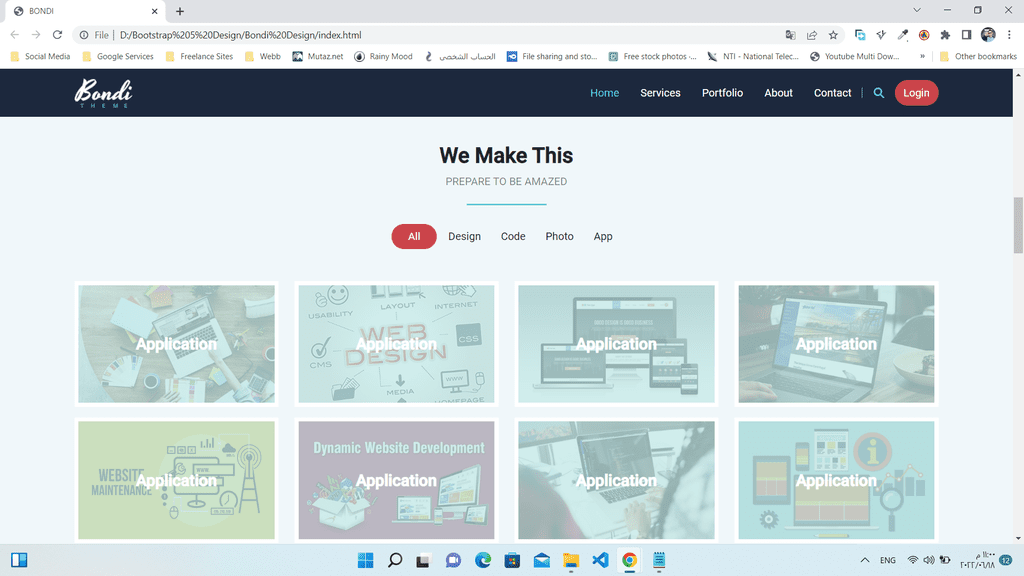This screenshot has height=576, width=1024.
Task: Open the Mutaz.net bookmark
Action: (318, 56)
